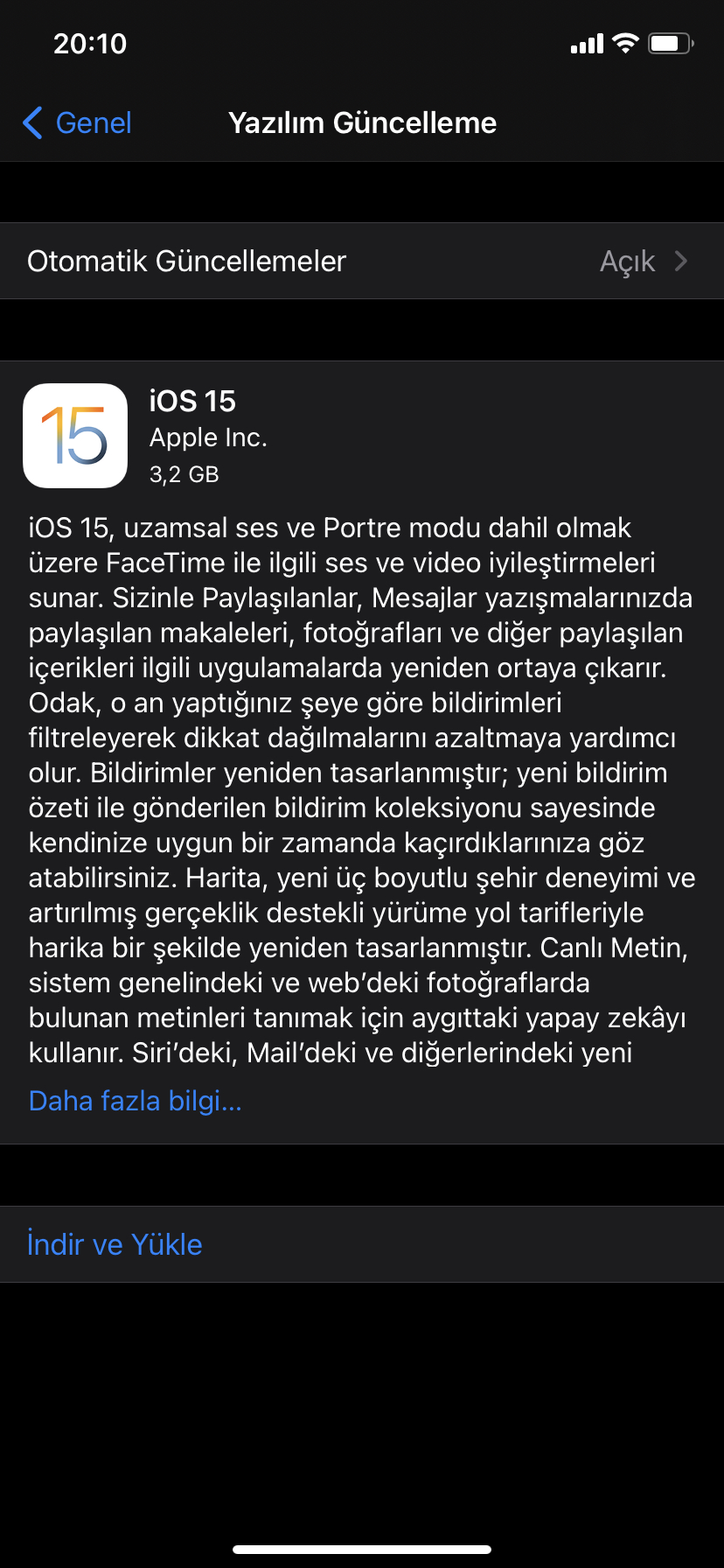Screen dimensions: 724x1568
Task: Tap the cellular signal bars icon
Action: (588, 44)
